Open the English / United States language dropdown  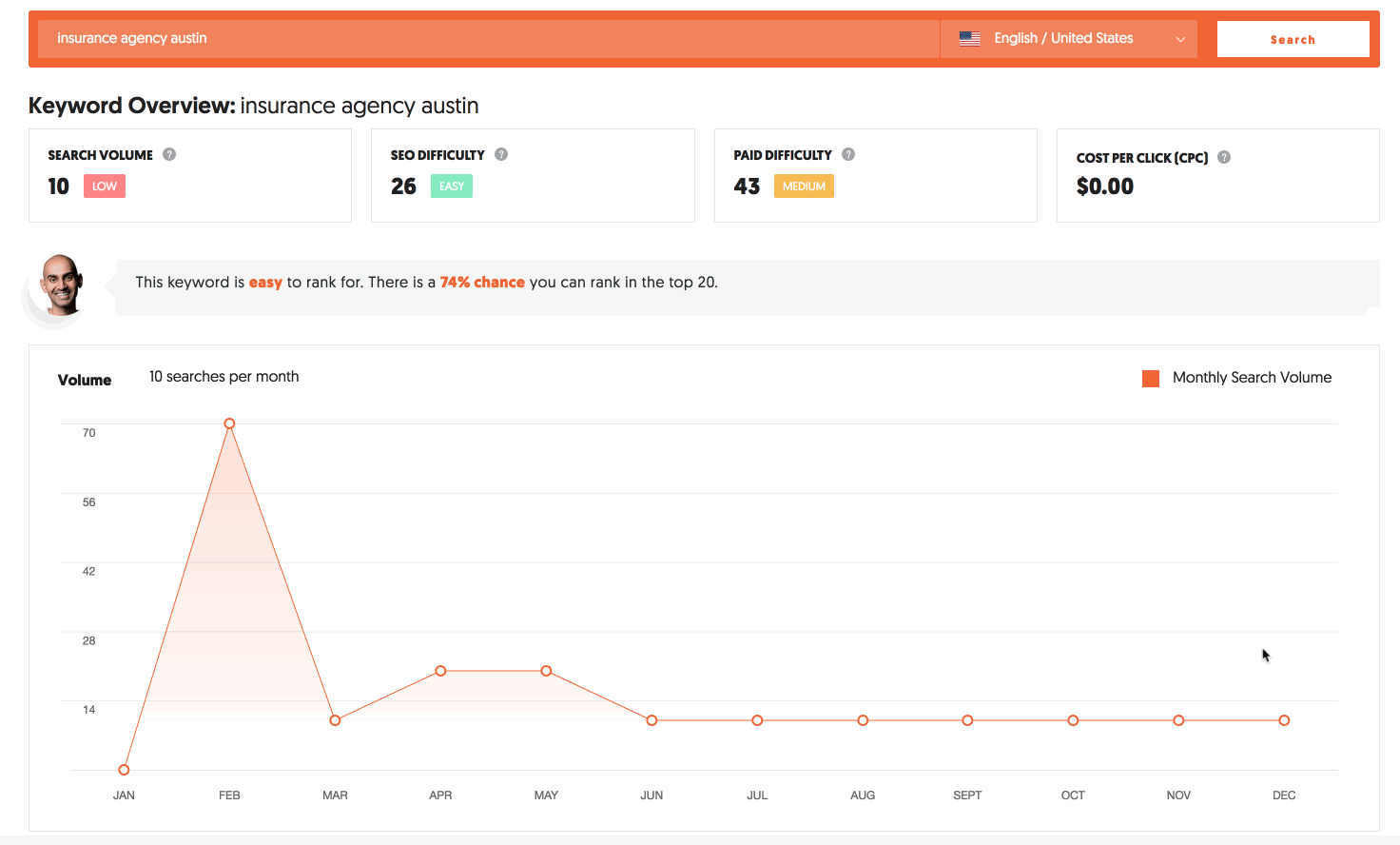[1063, 39]
